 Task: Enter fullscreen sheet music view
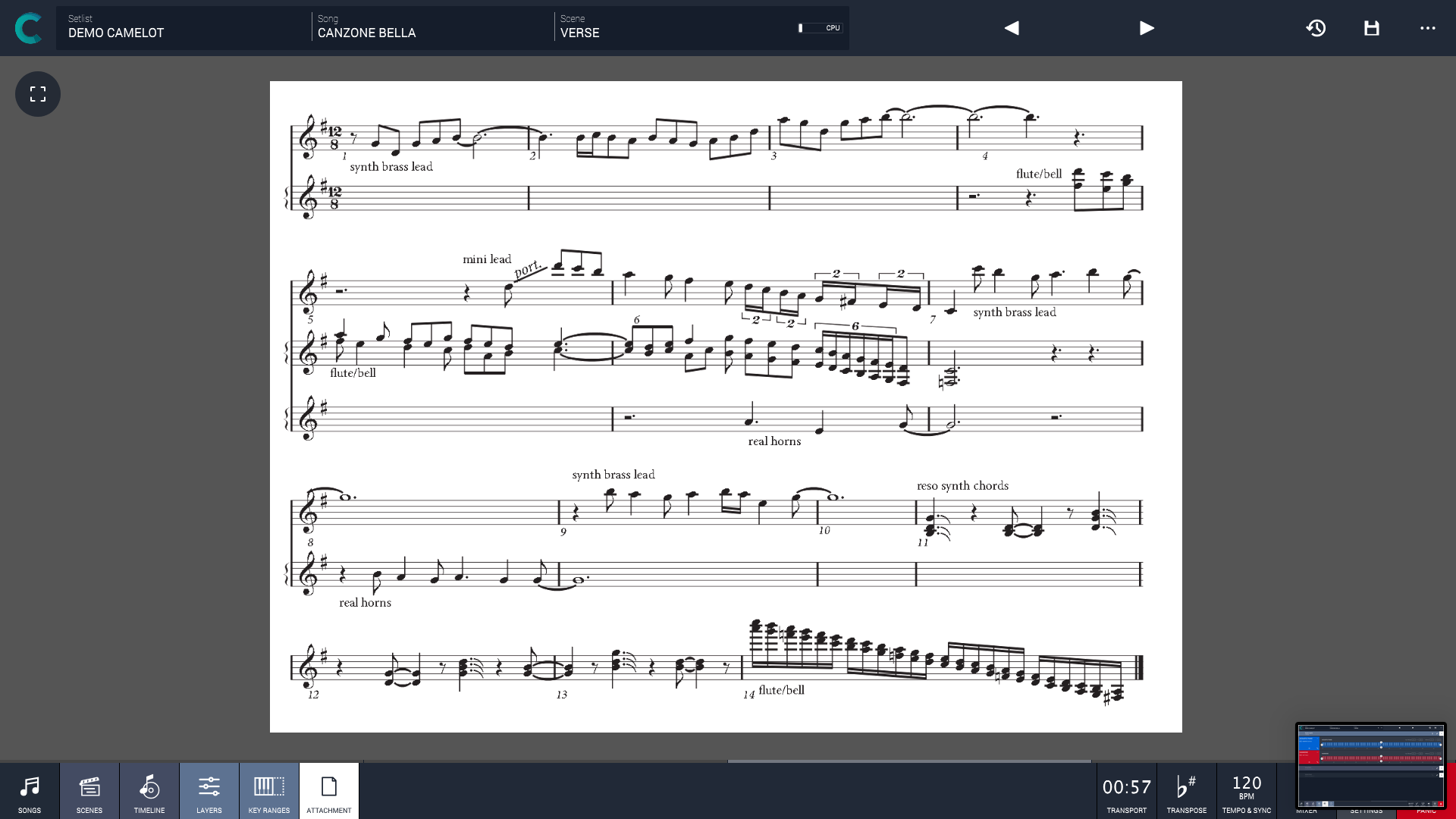click(38, 94)
